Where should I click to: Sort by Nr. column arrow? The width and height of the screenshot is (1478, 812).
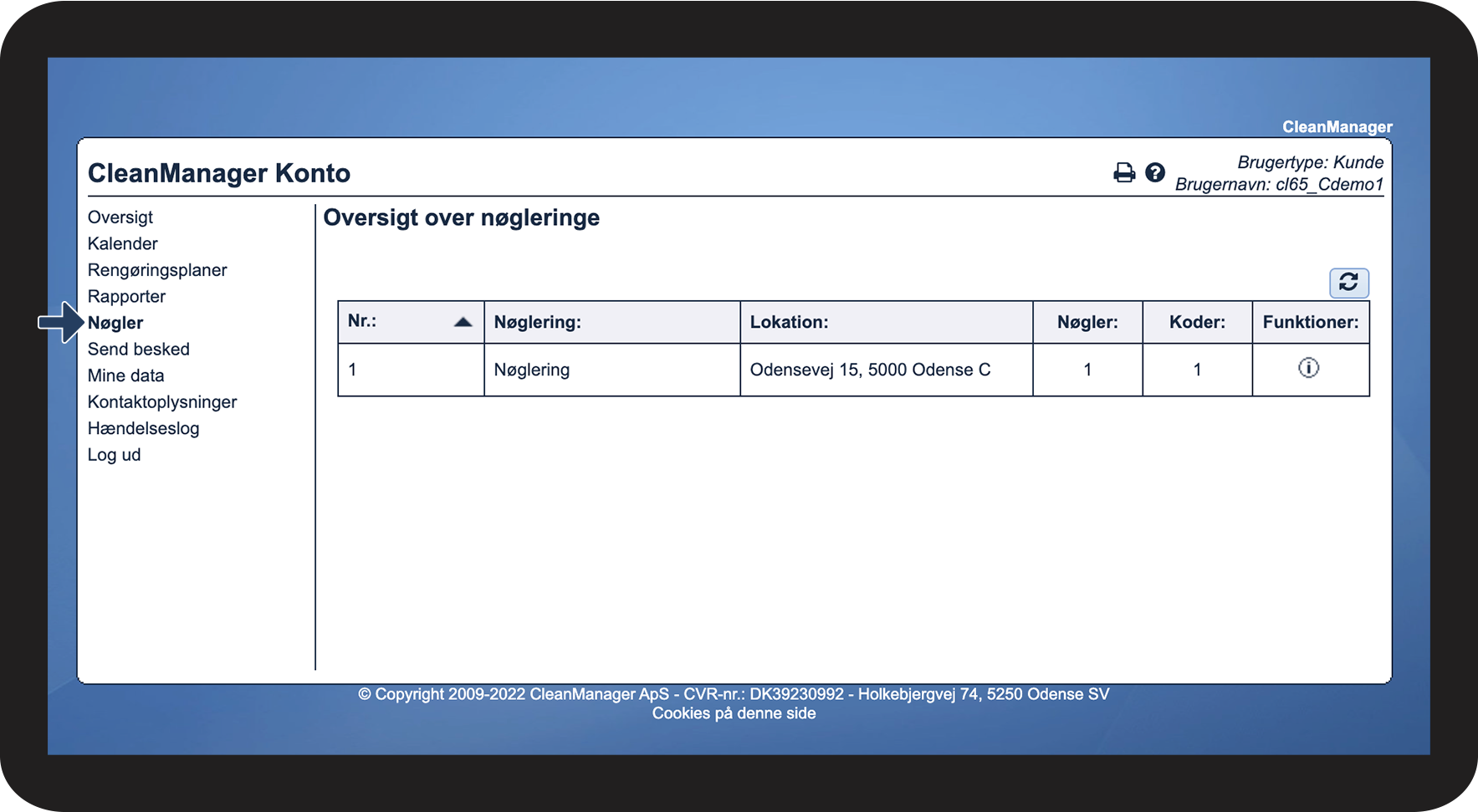[463, 322]
